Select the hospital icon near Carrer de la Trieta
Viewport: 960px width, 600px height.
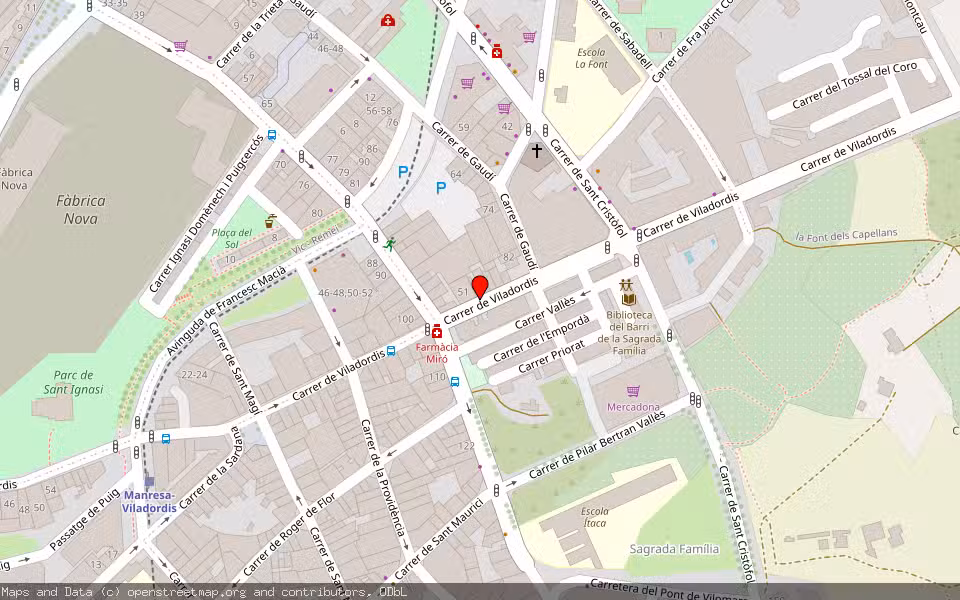(388, 20)
